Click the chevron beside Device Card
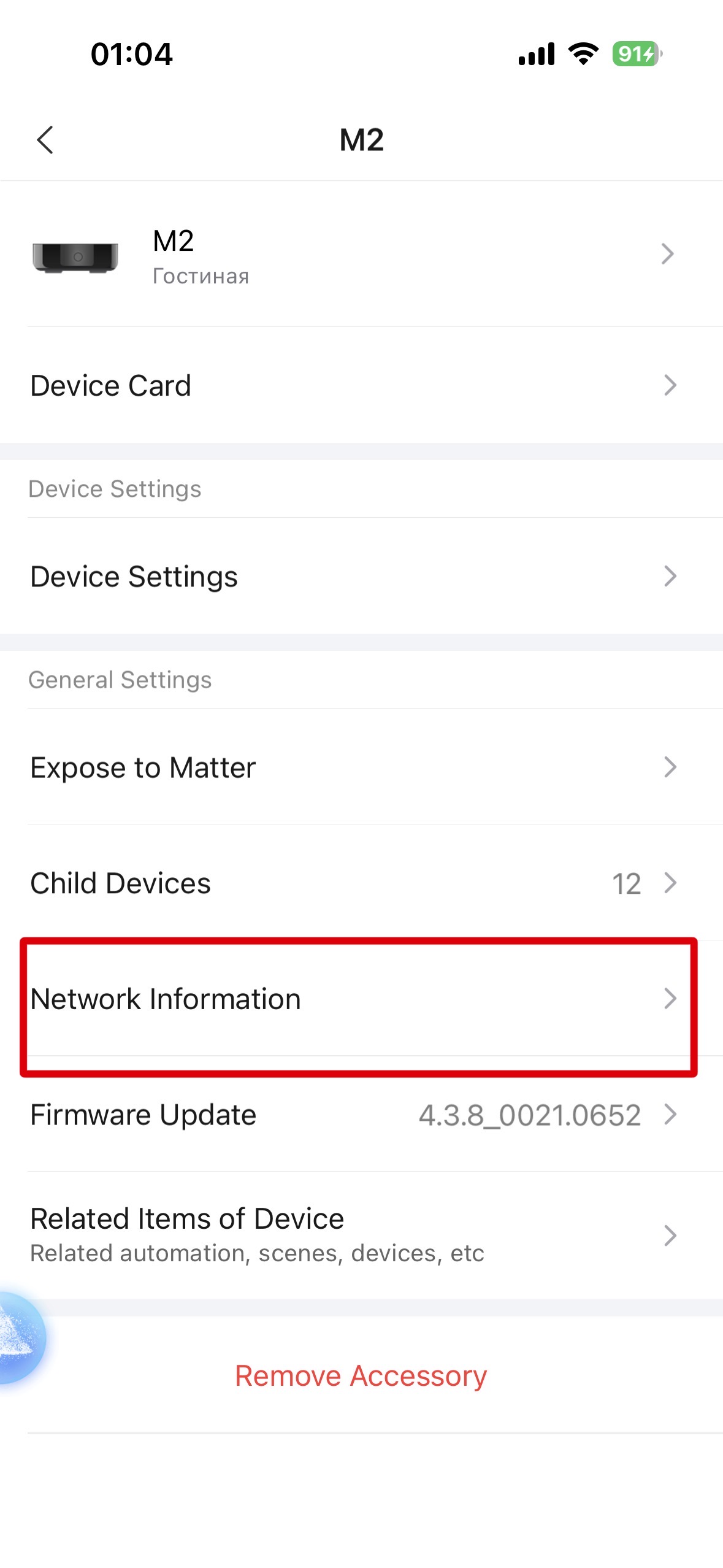723x1568 pixels. (670, 385)
